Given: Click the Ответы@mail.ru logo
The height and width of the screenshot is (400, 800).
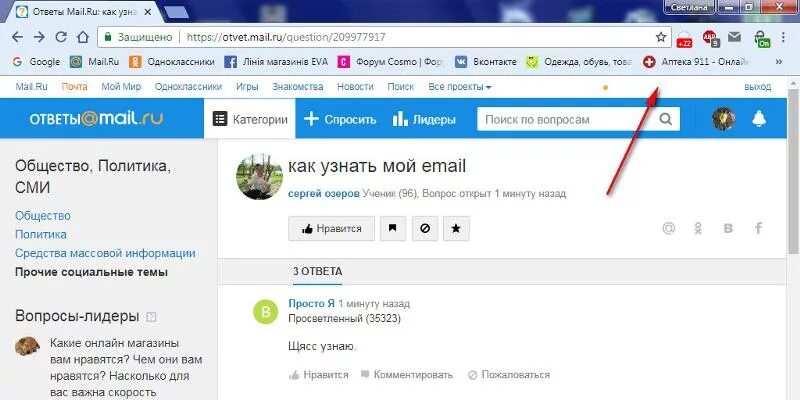Looking at the screenshot, I should (96, 119).
